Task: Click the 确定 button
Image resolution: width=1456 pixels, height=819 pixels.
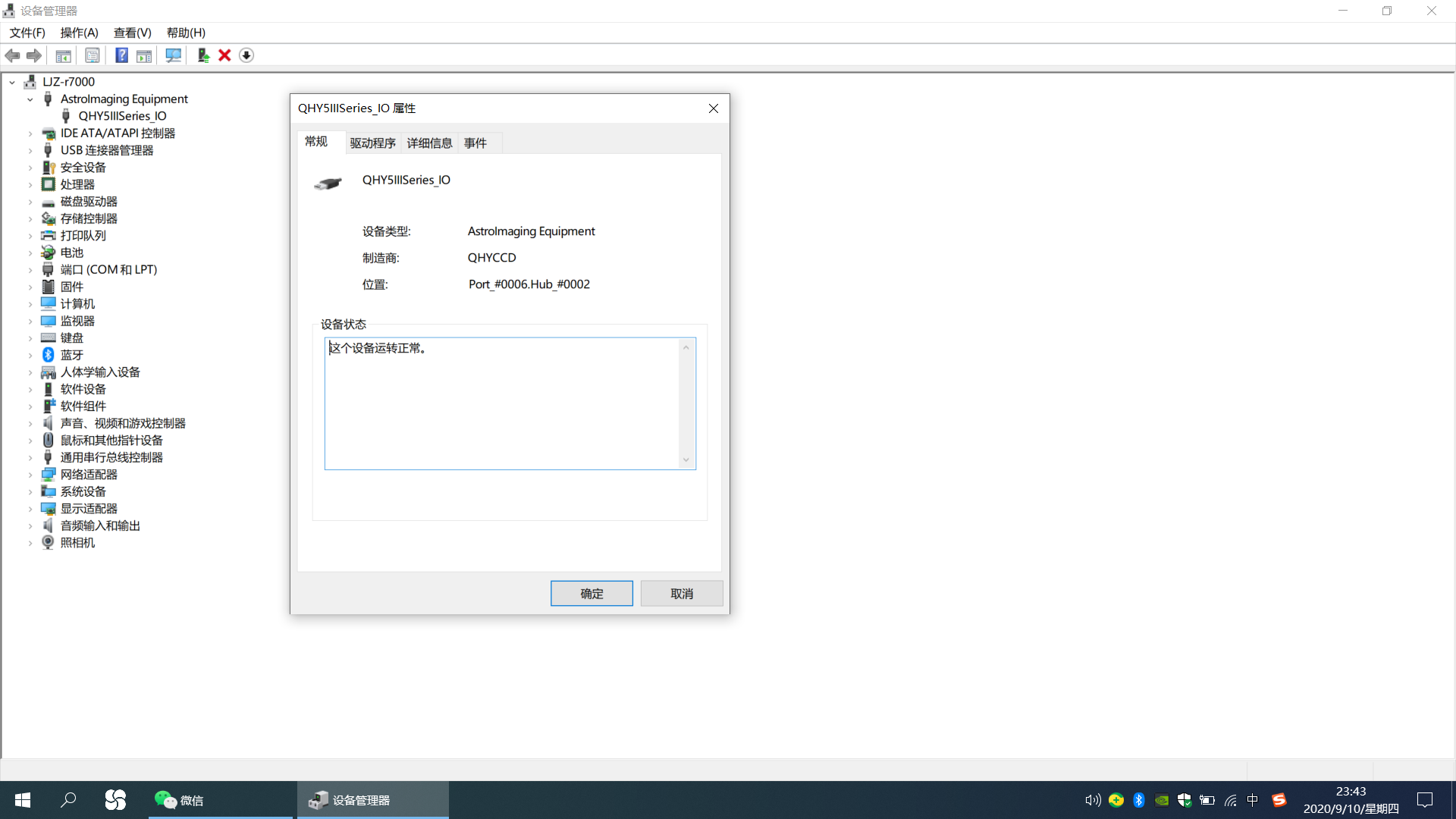Action: pos(591,594)
